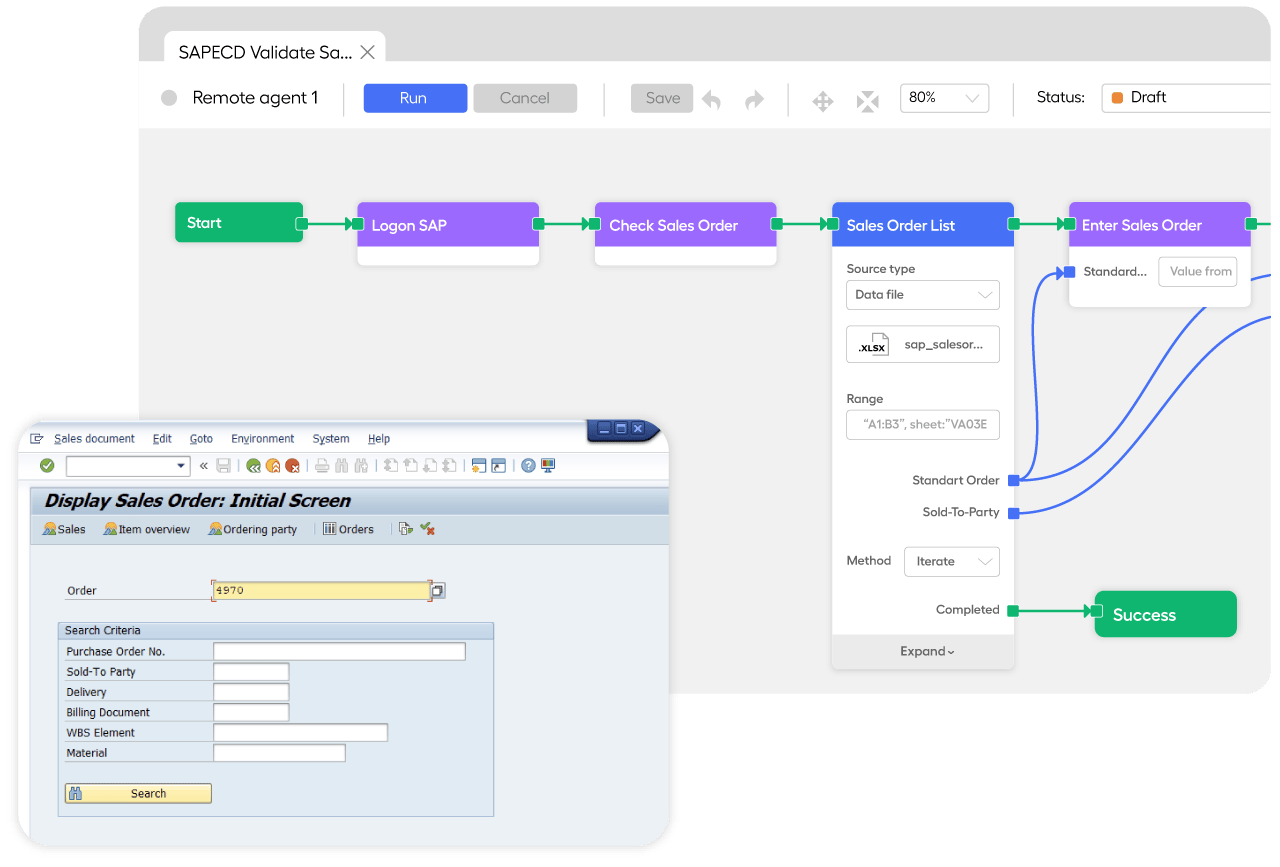Click the Redo arrow in workflow toolbar
The height and width of the screenshot is (867, 1280).
click(754, 99)
